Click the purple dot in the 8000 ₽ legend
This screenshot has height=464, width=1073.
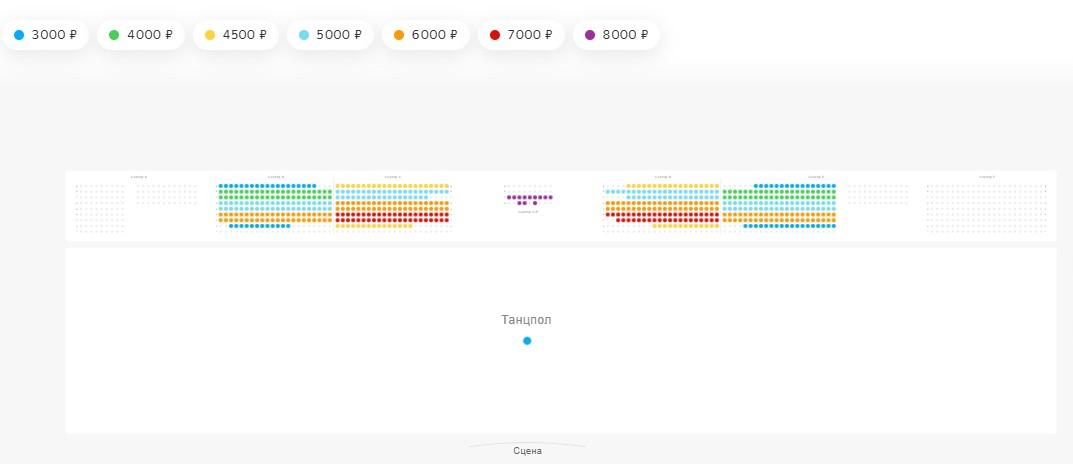[590, 35]
